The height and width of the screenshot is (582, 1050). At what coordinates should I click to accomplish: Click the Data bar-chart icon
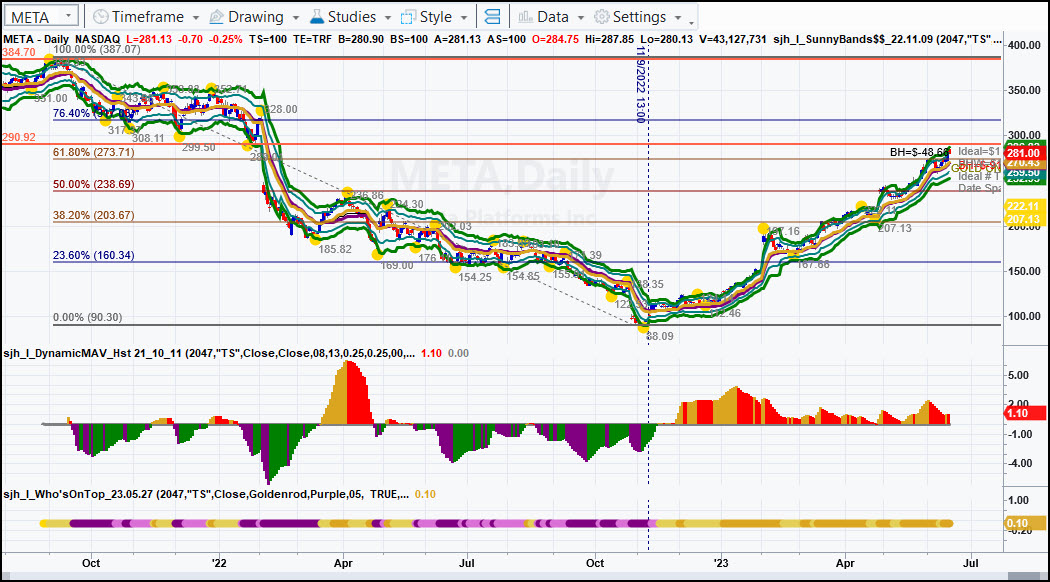click(x=526, y=17)
